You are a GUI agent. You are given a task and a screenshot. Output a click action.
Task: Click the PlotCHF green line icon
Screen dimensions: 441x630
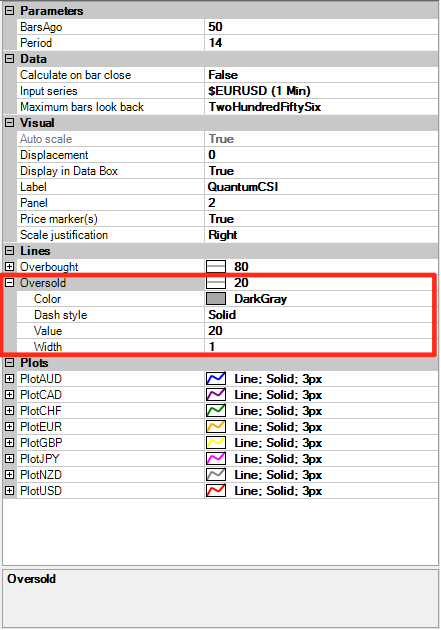pyautogui.click(x=216, y=411)
